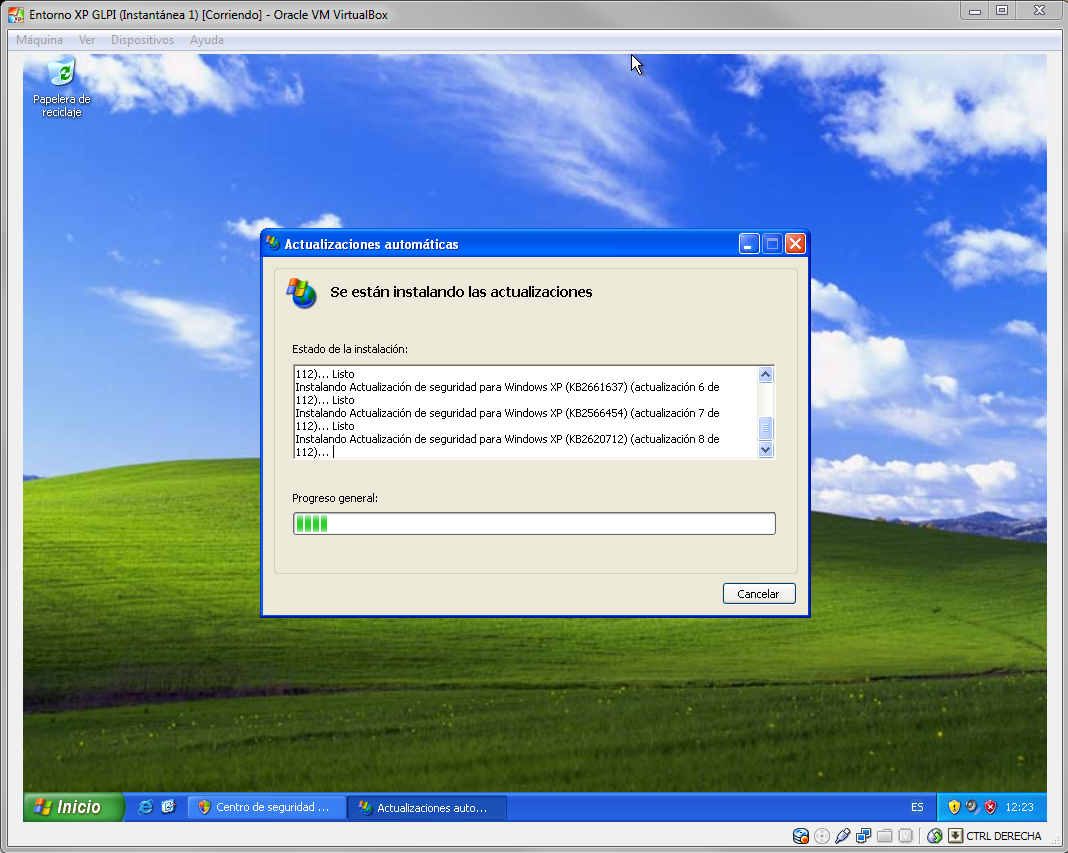
Task: Close the Actualizaciones automáticas dialog
Action: click(795, 244)
